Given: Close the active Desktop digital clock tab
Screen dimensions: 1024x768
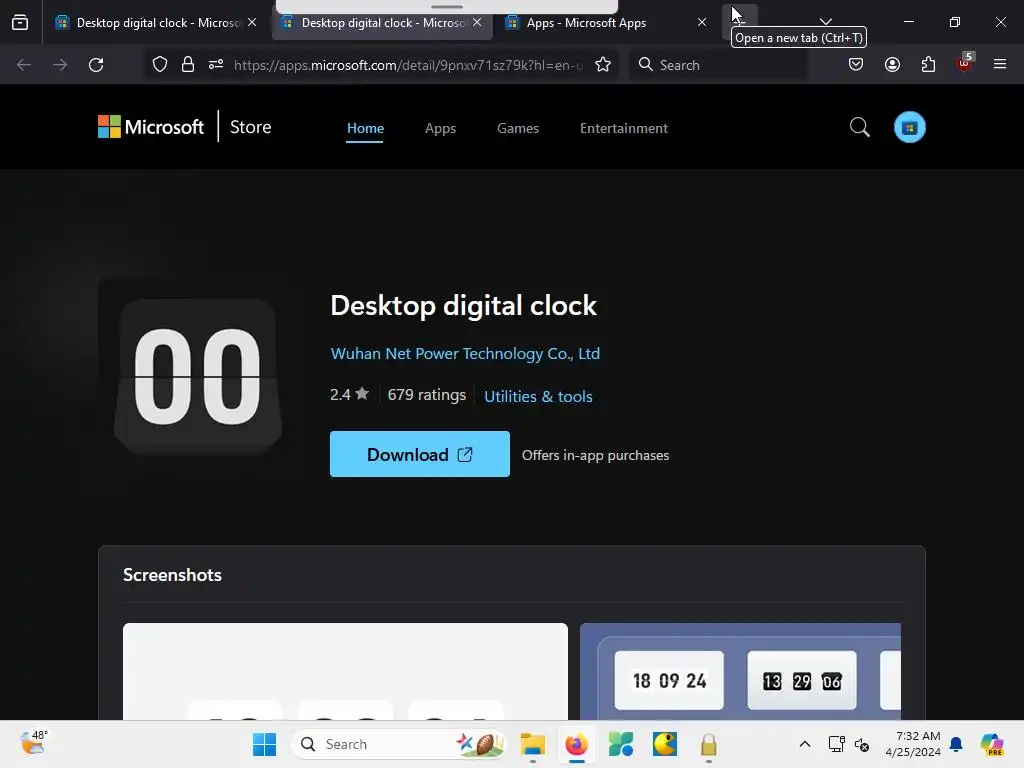Looking at the screenshot, I should coord(477,23).
